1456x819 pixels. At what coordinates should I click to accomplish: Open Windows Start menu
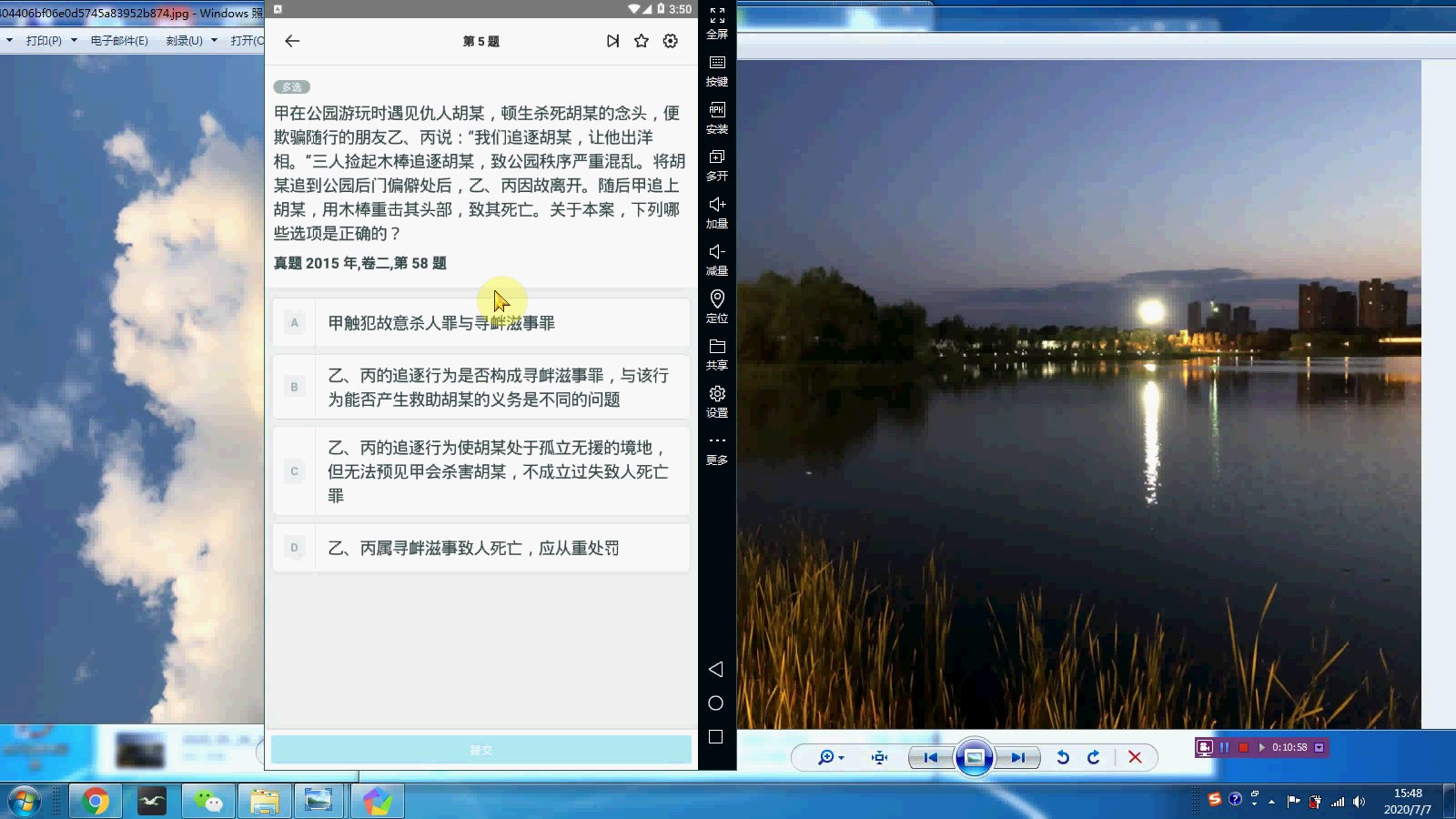pos(25,802)
